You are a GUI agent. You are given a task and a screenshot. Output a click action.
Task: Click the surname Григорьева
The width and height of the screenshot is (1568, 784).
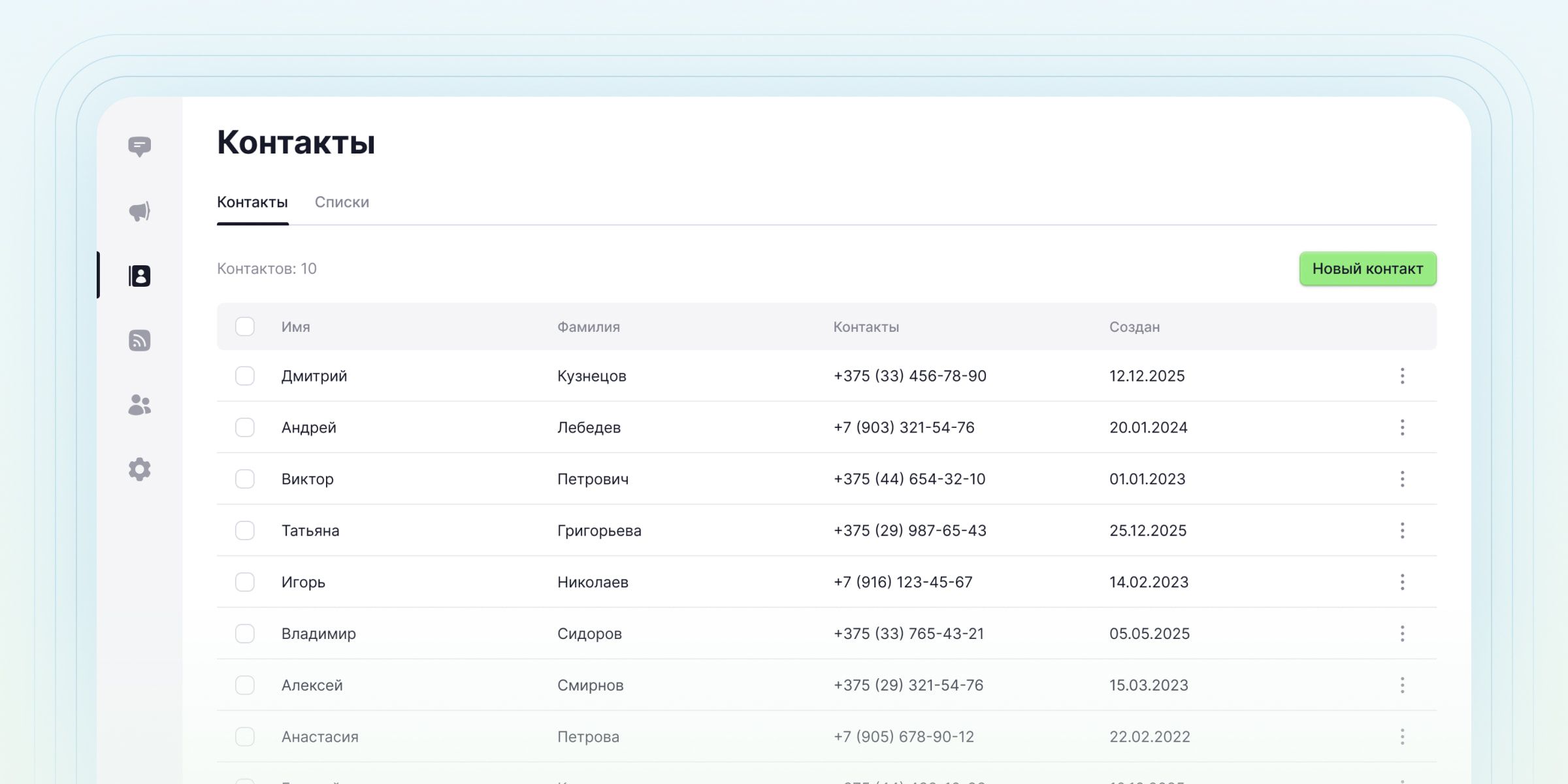(599, 531)
